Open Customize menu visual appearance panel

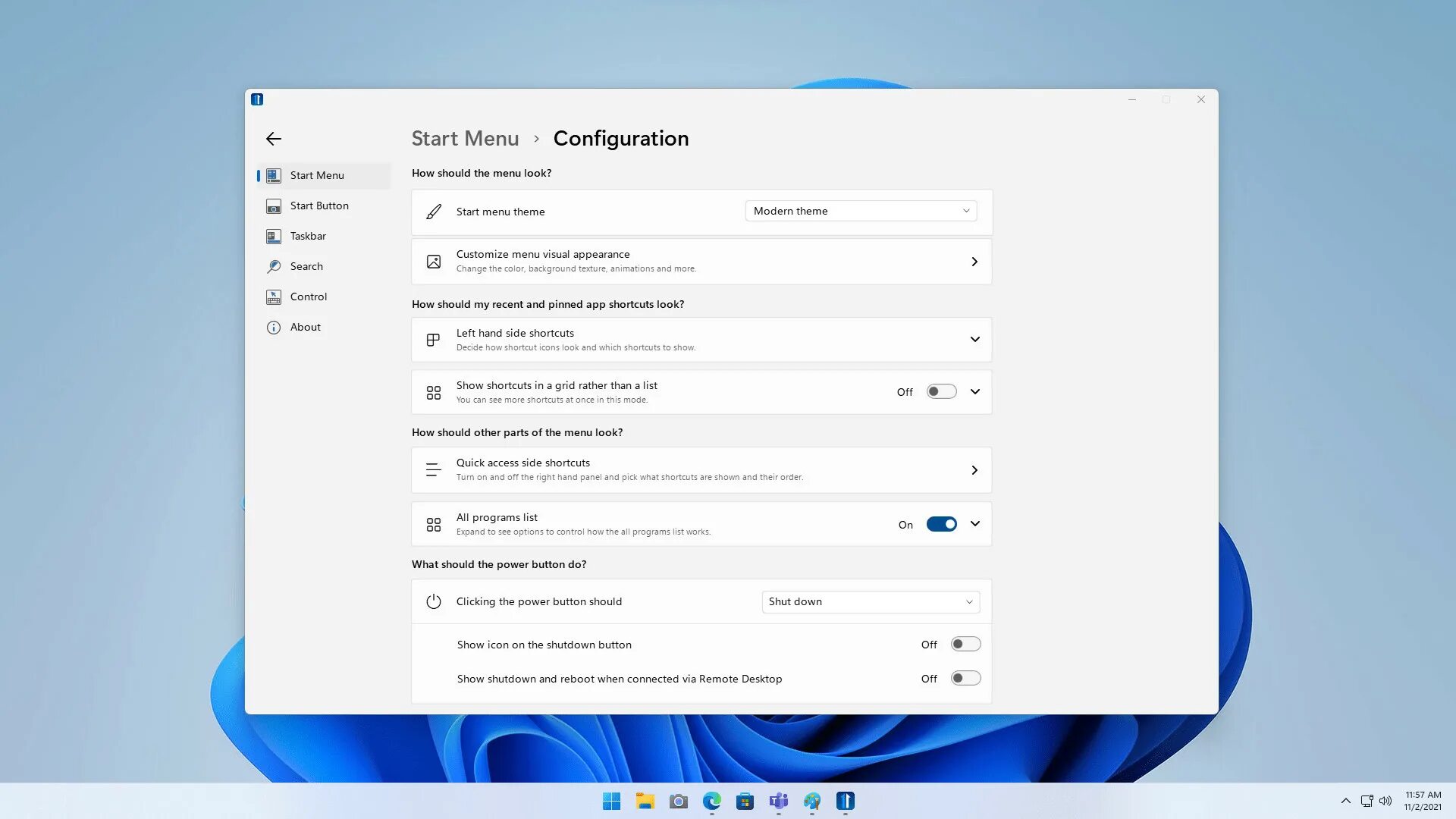pyautogui.click(x=701, y=261)
